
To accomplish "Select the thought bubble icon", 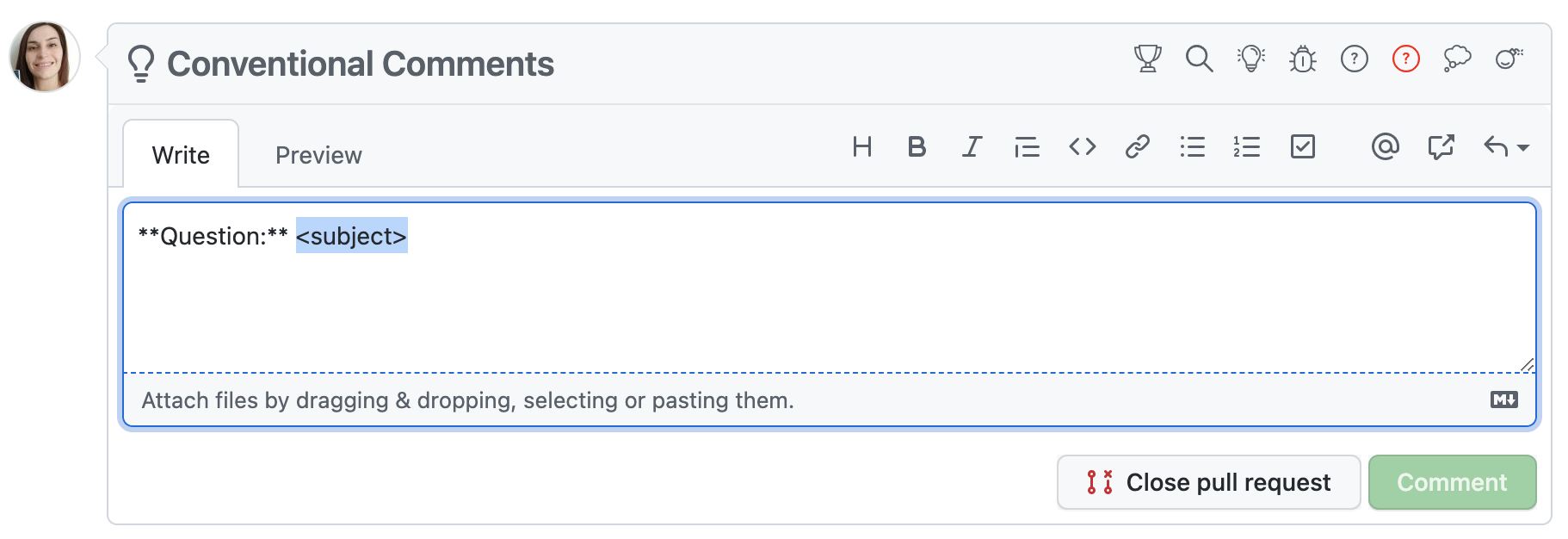I will click(1458, 59).
